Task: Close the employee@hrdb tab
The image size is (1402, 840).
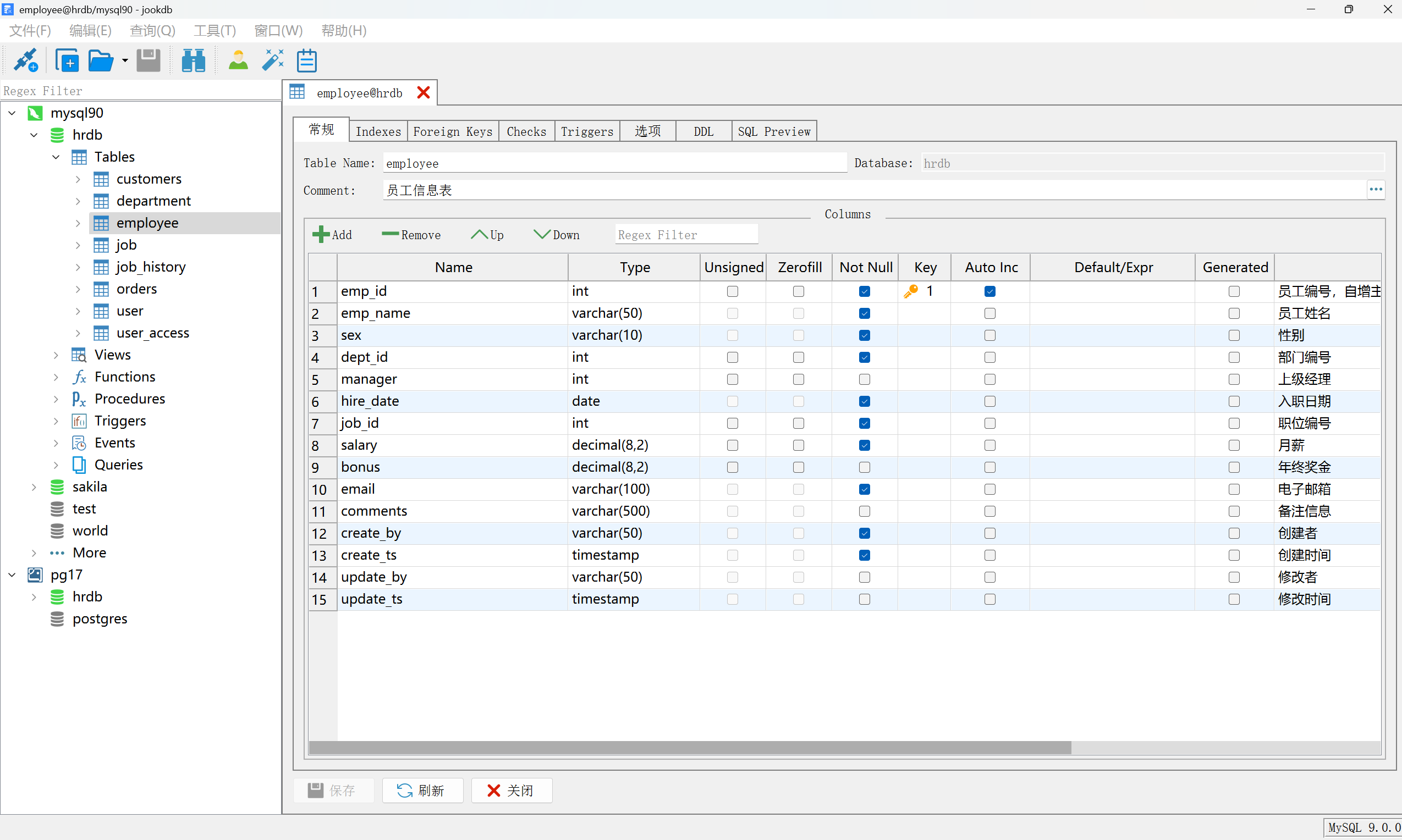Action: [423, 92]
